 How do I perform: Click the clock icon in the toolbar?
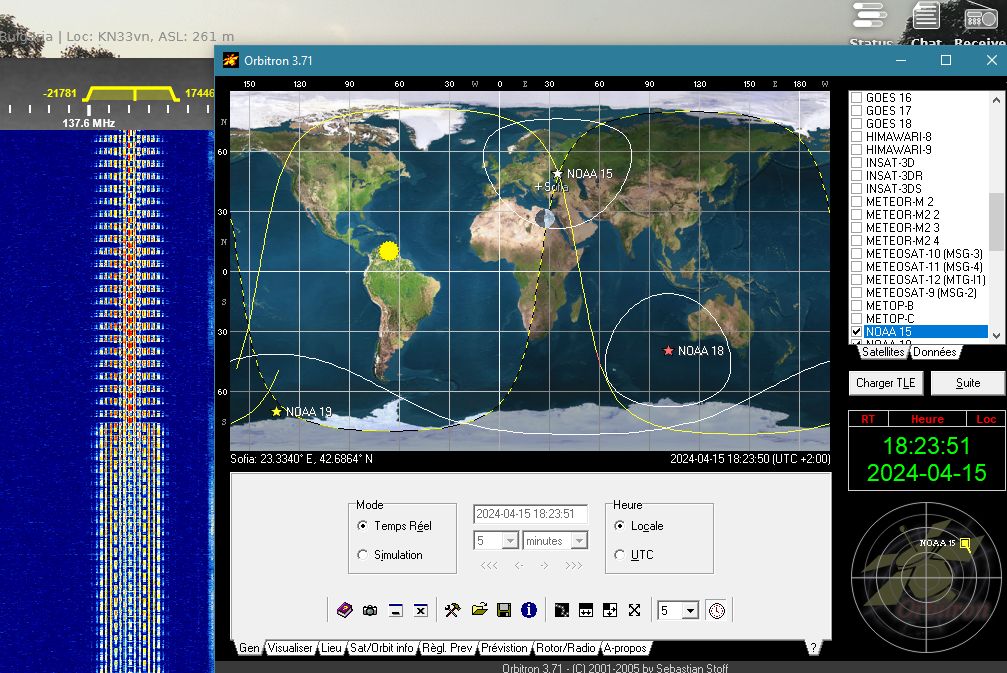[x=716, y=610]
